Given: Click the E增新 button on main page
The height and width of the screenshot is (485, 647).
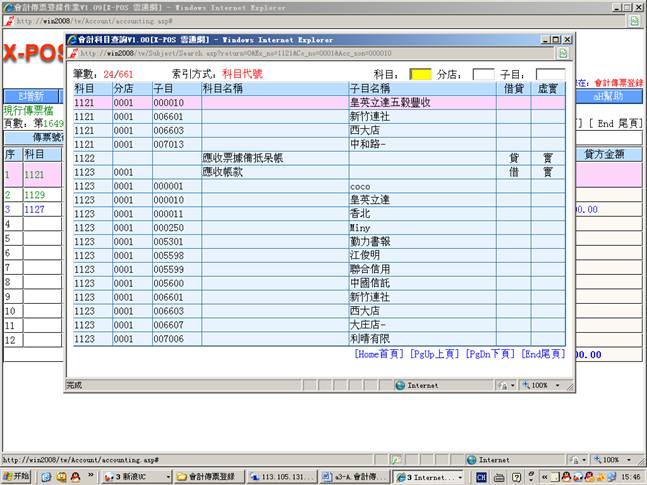Looking at the screenshot, I should tap(28, 95).
